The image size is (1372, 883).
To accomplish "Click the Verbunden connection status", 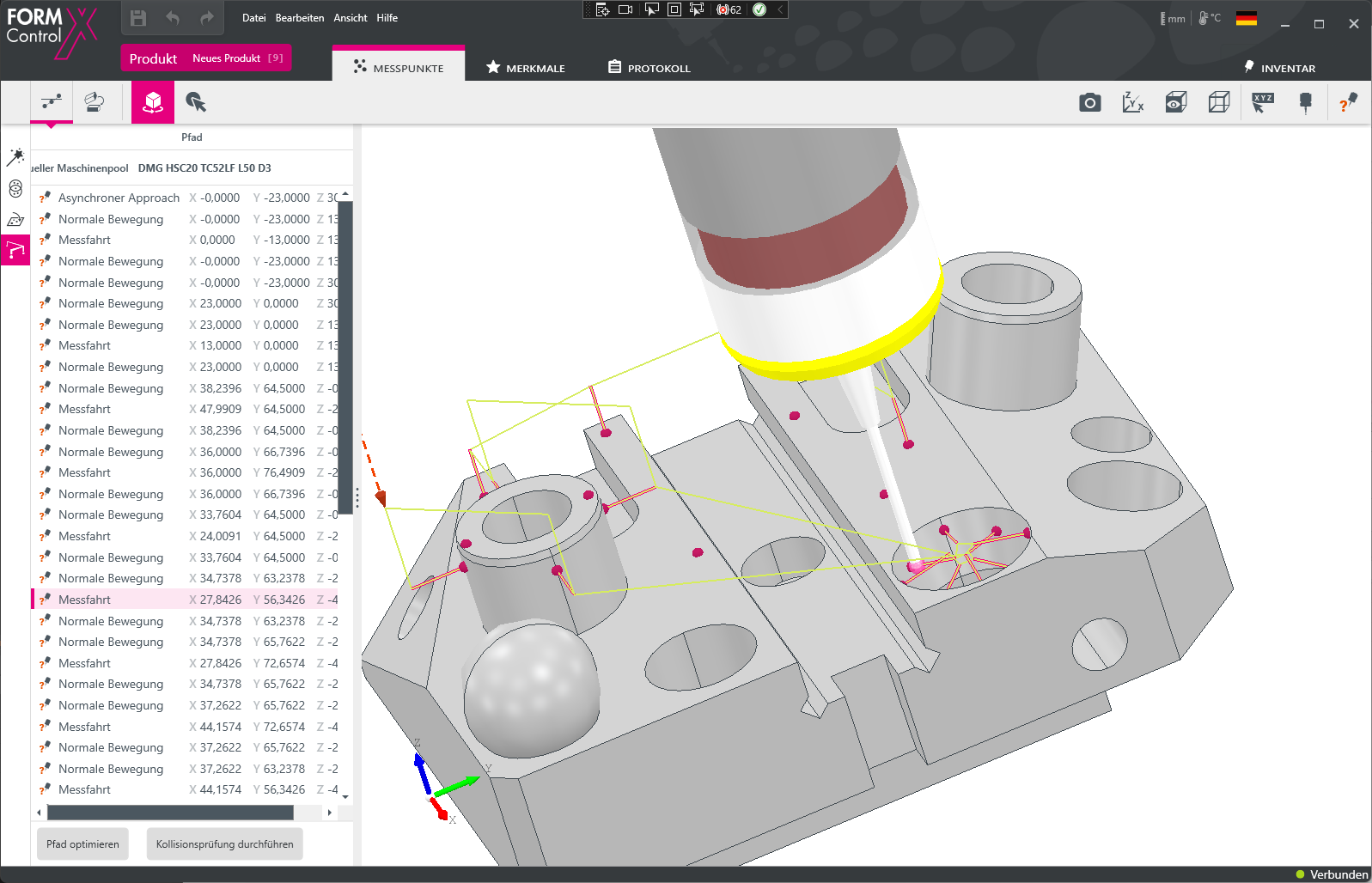I will 1332,874.
